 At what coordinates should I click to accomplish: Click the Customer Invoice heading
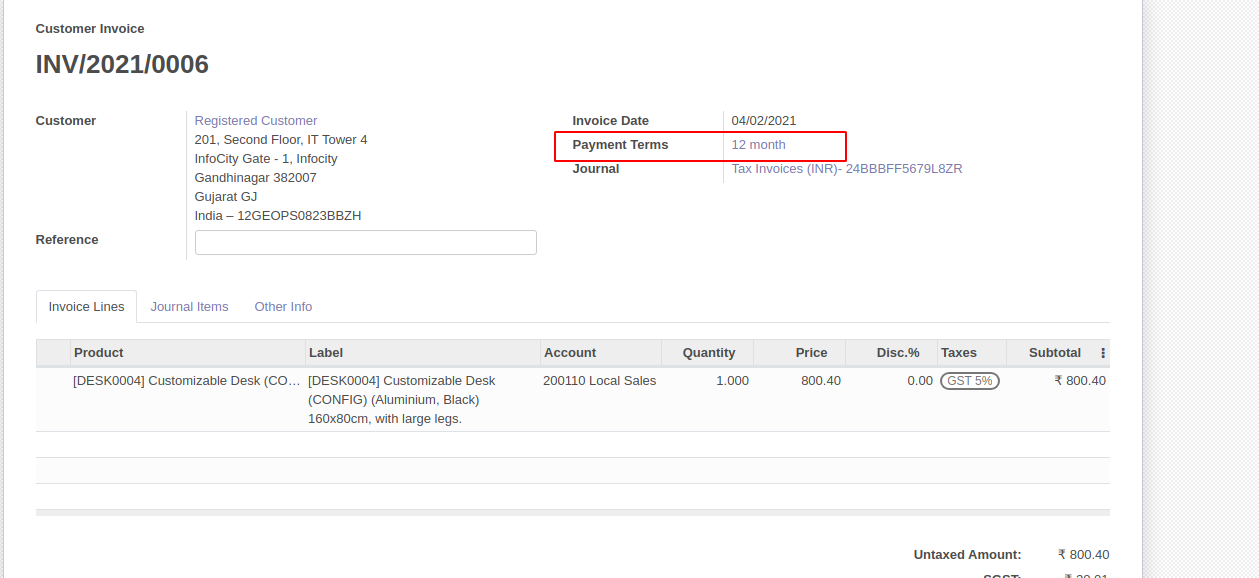[x=90, y=29]
